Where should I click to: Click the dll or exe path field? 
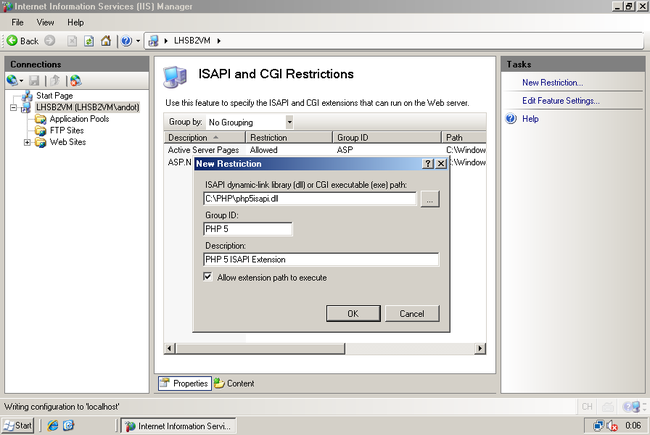point(310,199)
